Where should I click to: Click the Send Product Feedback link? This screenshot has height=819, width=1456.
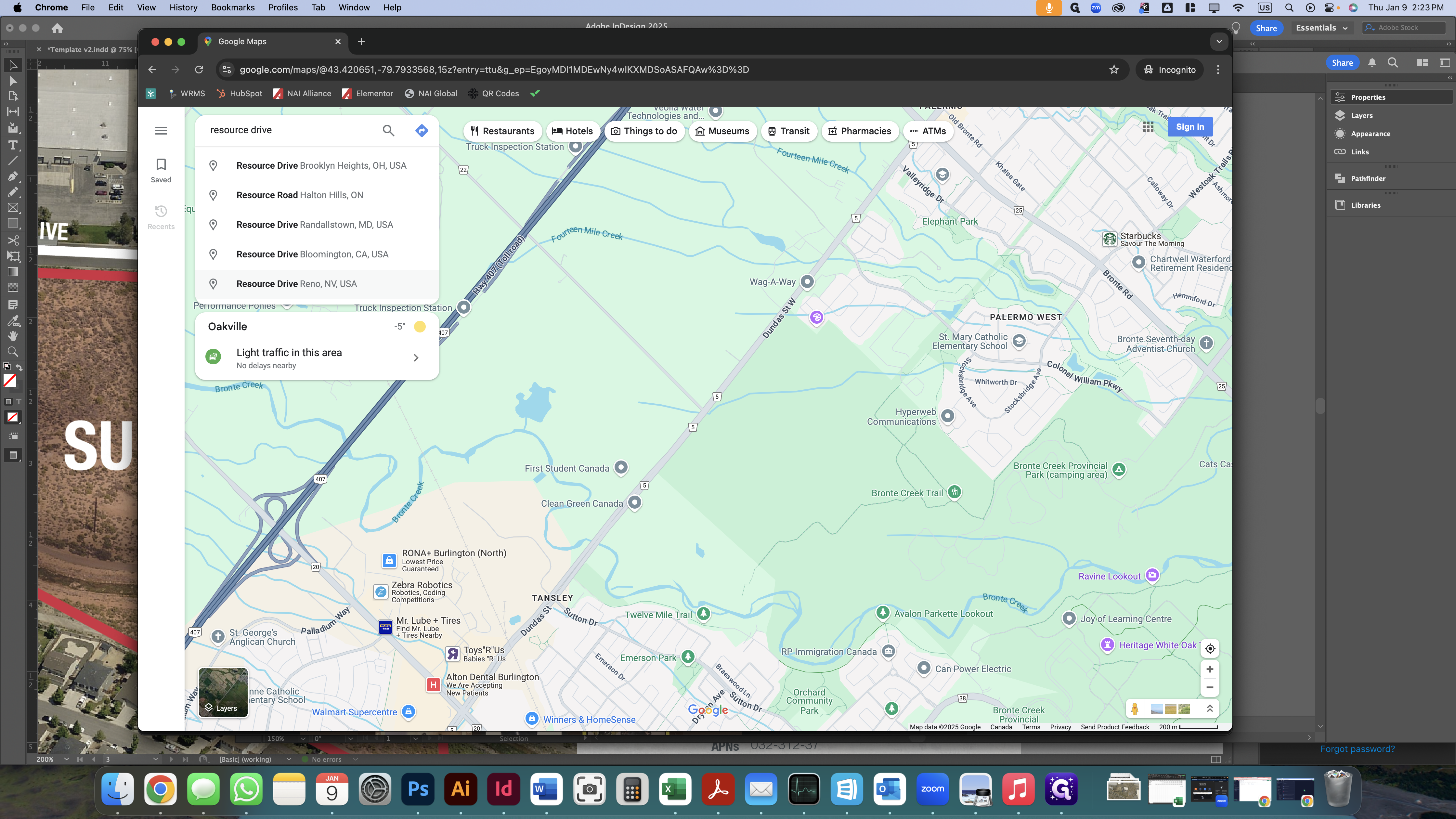(x=1115, y=727)
